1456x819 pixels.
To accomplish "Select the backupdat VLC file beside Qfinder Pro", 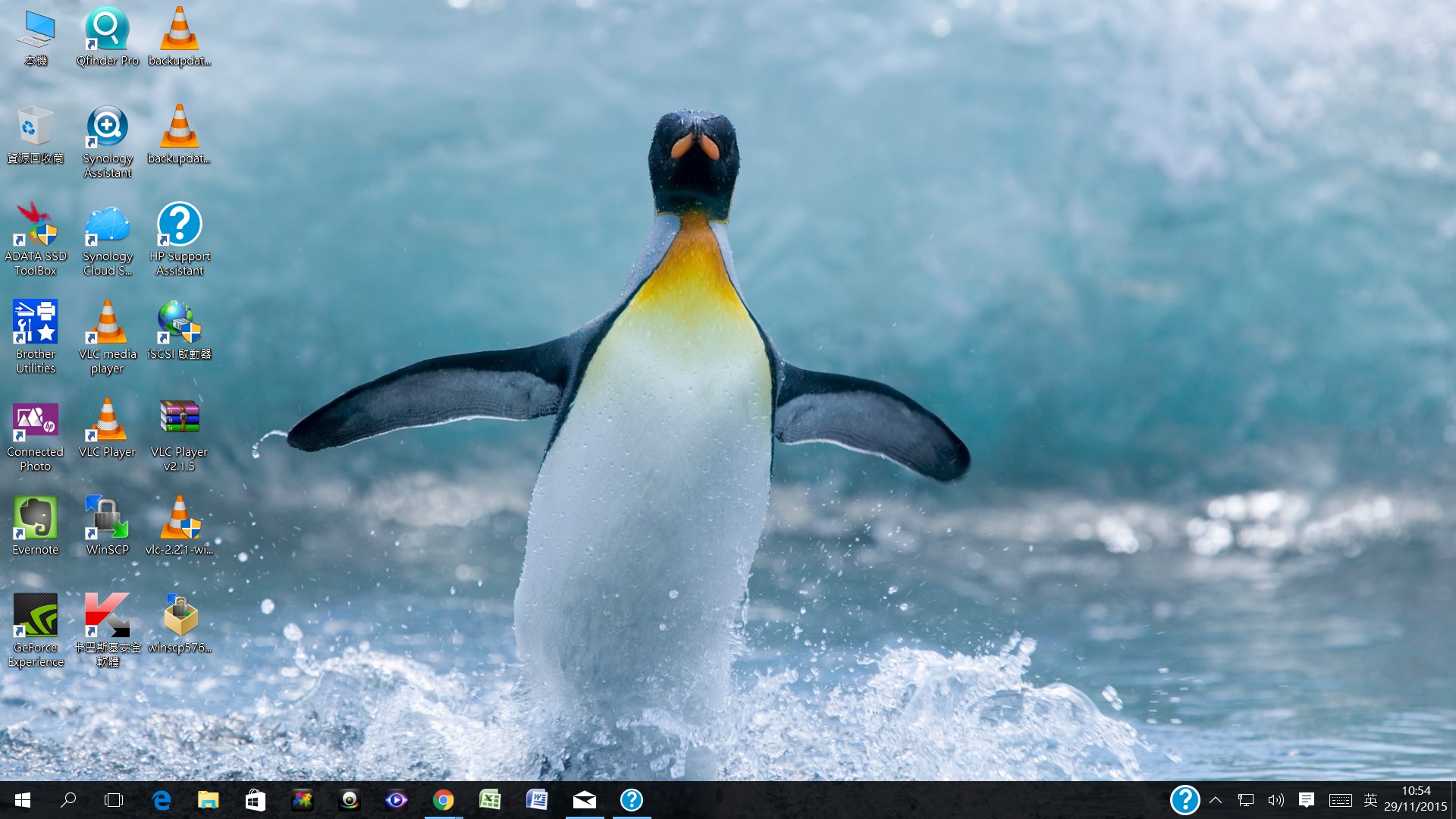I will pos(179,38).
